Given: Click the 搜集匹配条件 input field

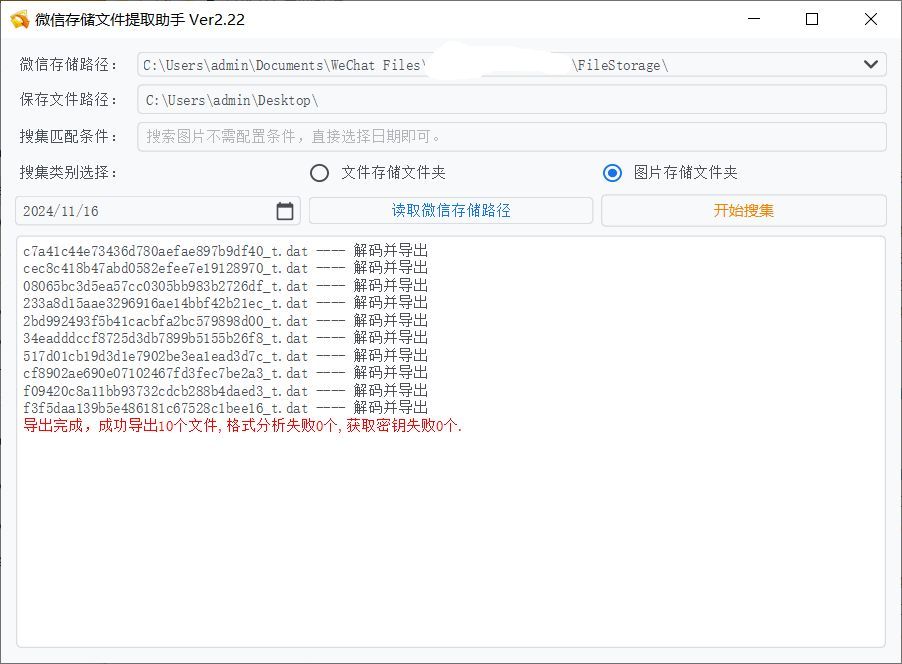Looking at the screenshot, I should point(510,136).
